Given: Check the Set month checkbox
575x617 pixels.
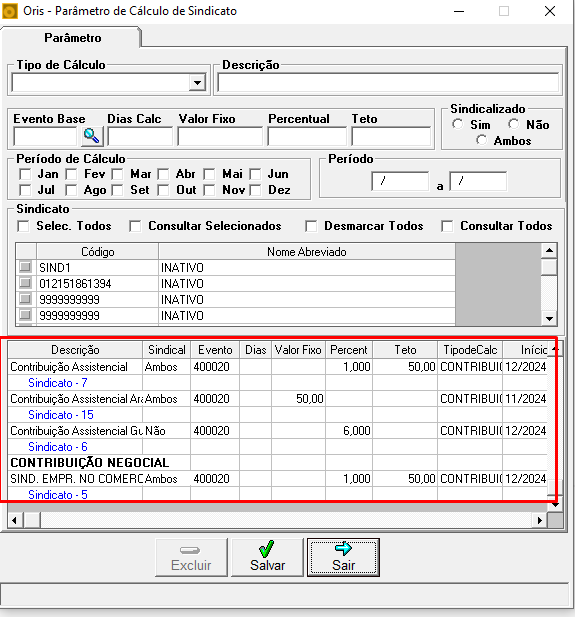Looking at the screenshot, I should [x=117, y=190].
